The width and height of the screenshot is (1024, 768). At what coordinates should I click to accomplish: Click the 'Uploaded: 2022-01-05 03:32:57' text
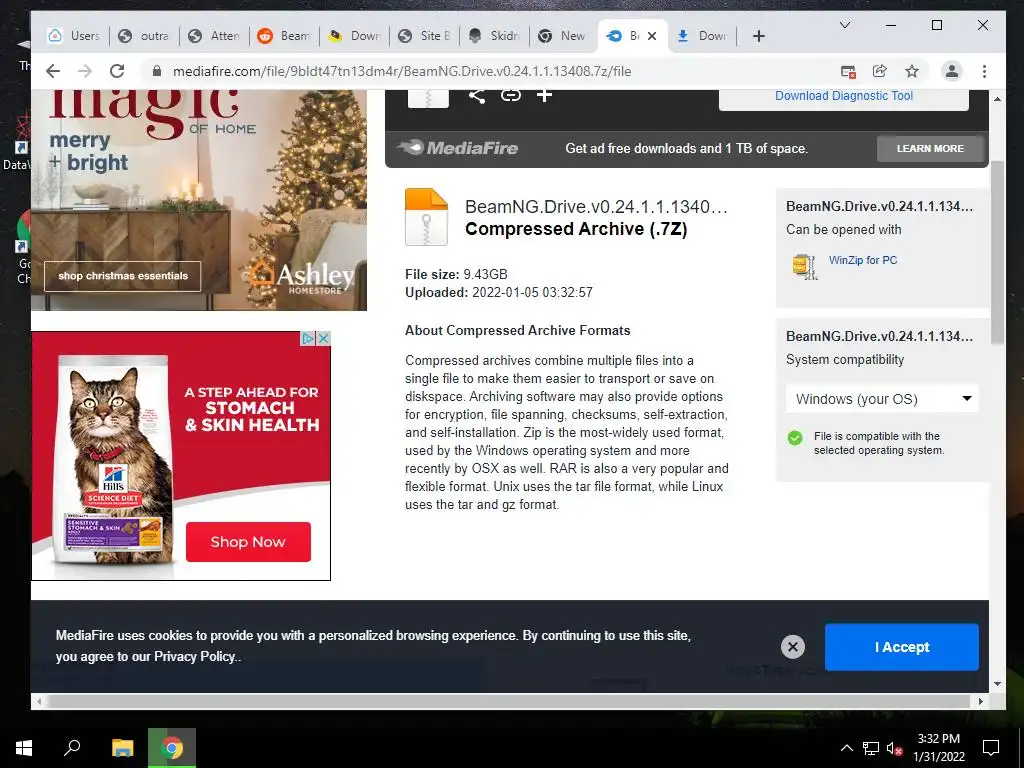pyautogui.click(x=499, y=293)
